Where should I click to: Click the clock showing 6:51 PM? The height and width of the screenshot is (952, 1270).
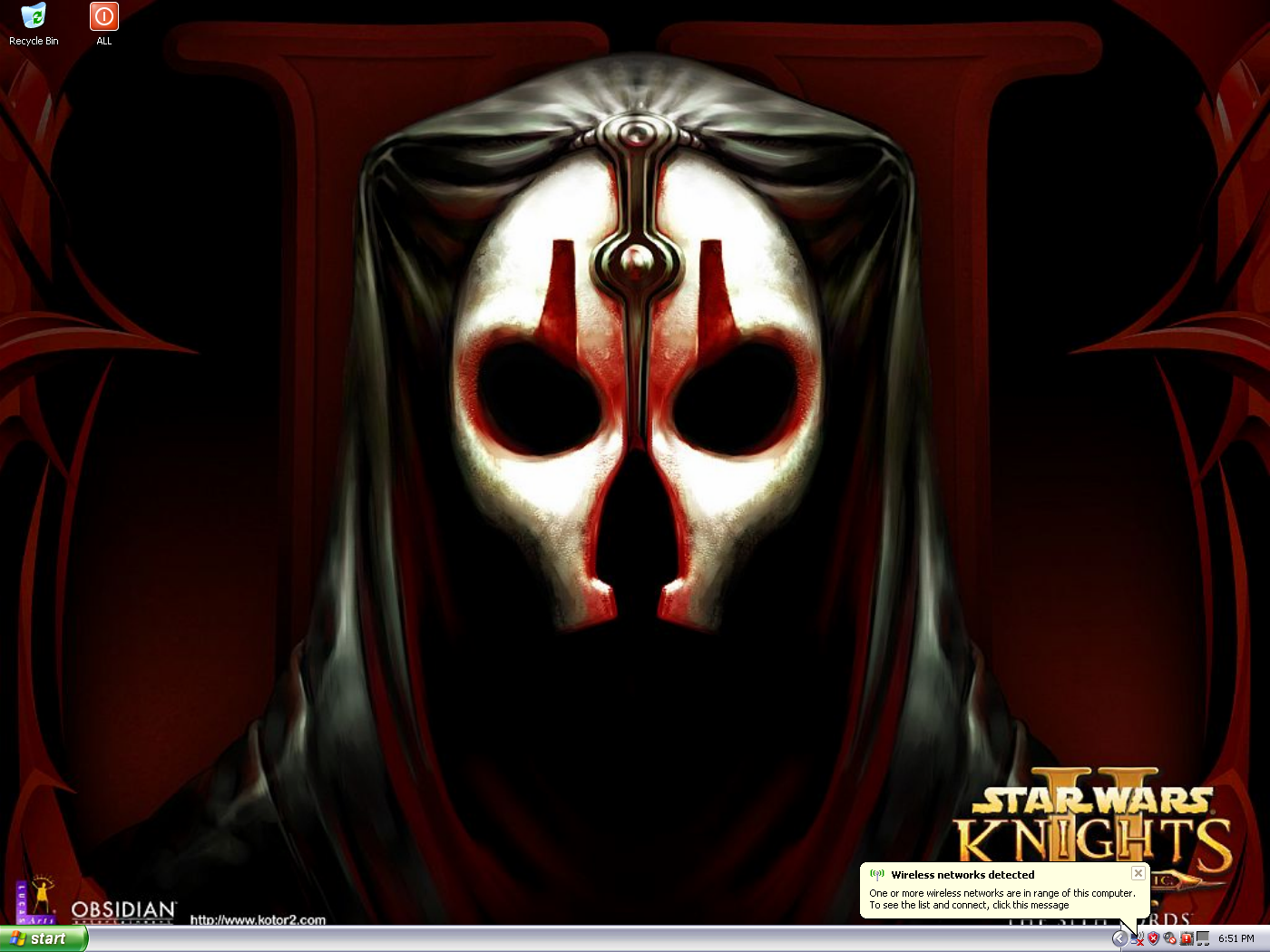click(1235, 939)
